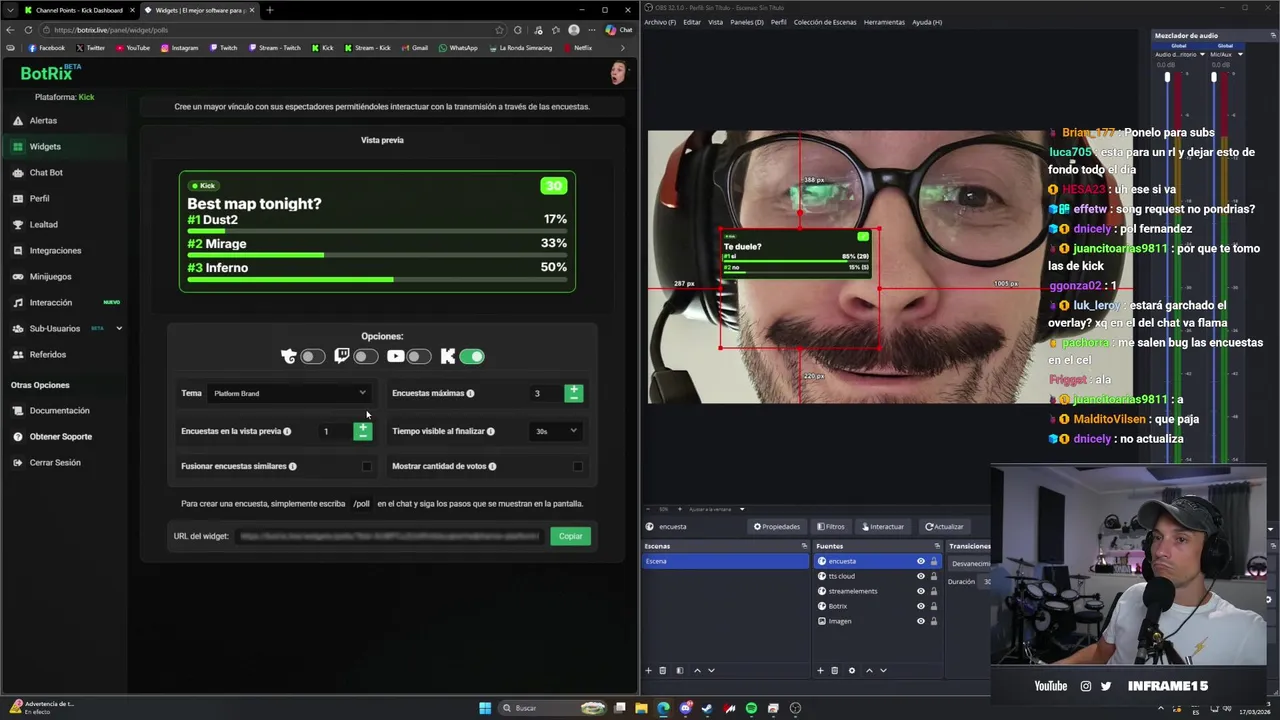This screenshot has height=720, width=1280.
Task: Add a new scene in OBS Escenas
Action: (648, 670)
